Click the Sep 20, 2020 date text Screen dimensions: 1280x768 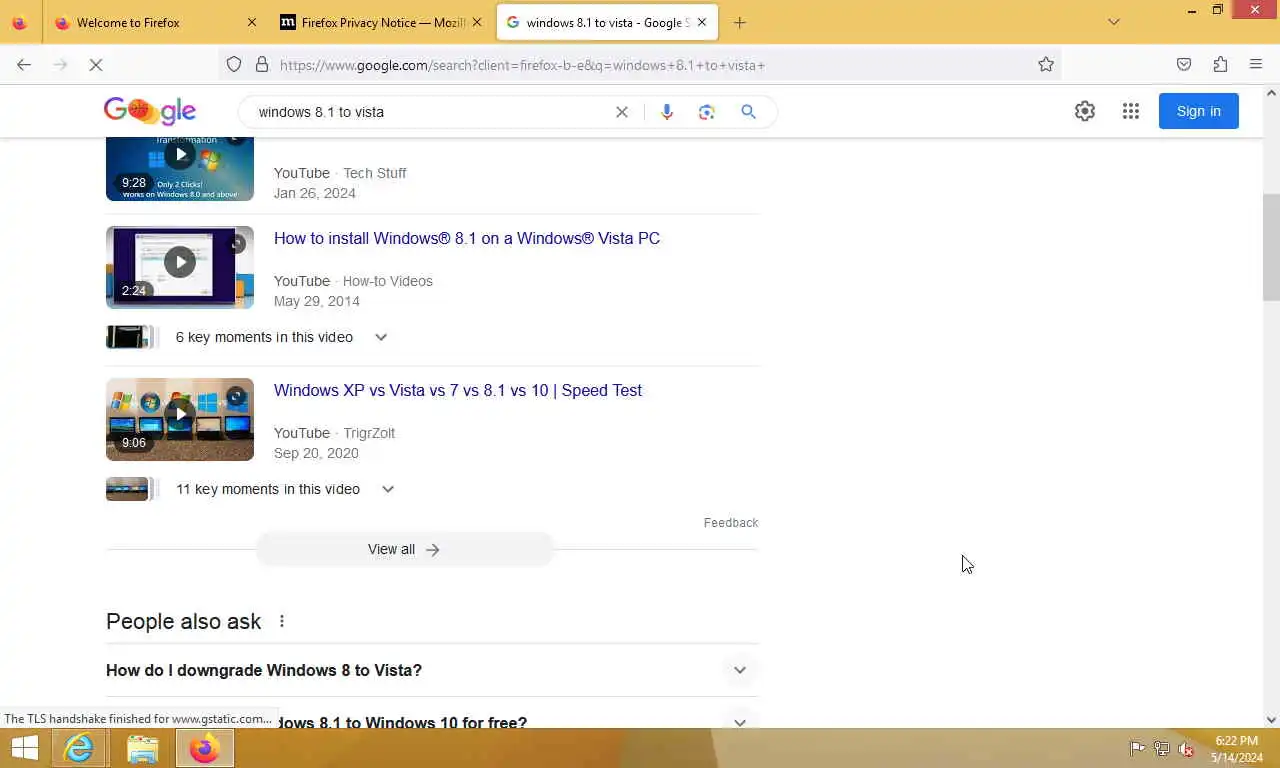[316, 453]
